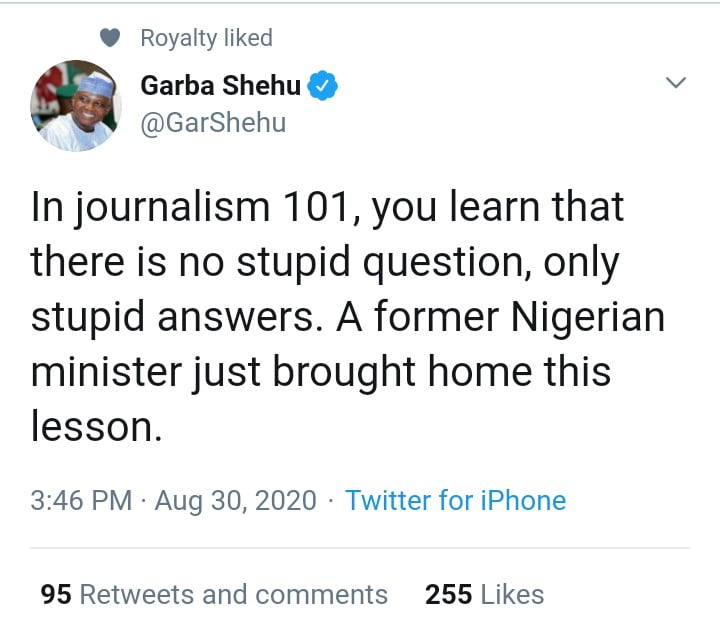Expand the tweet options chevron

677,84
